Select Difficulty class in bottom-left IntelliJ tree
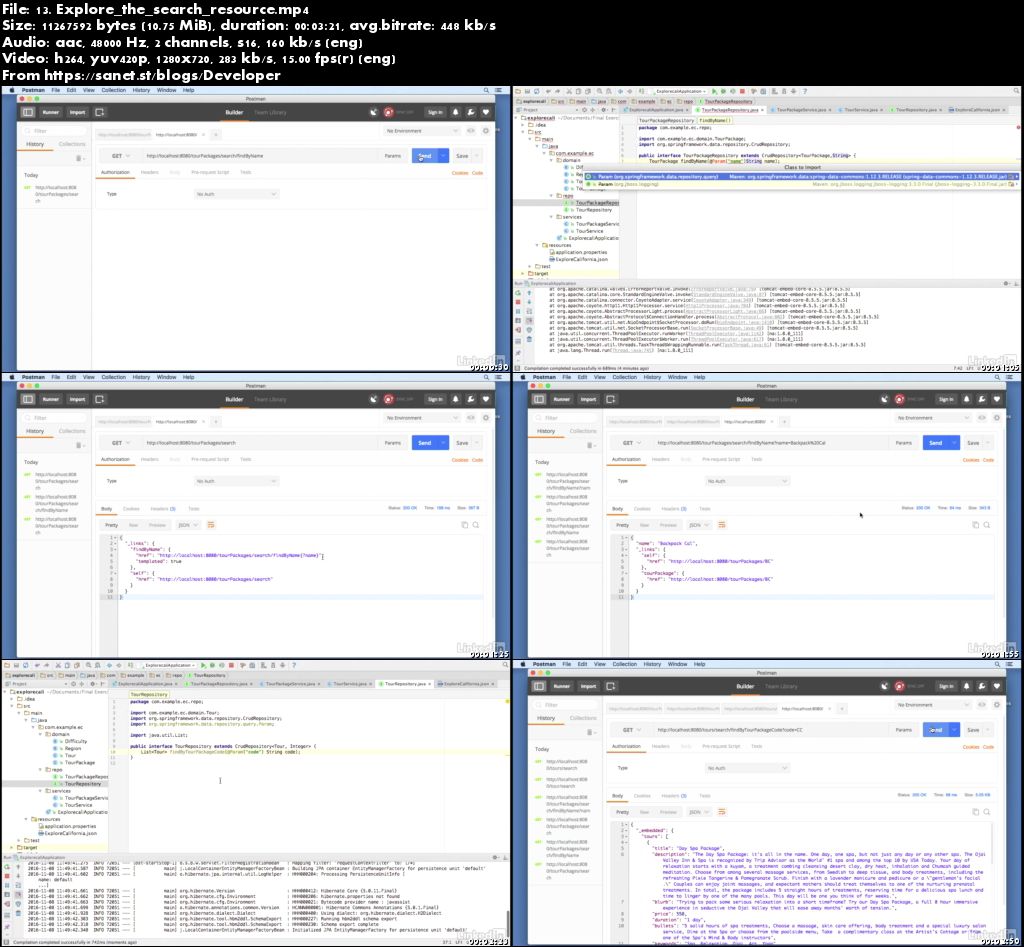 click(74, 741)
